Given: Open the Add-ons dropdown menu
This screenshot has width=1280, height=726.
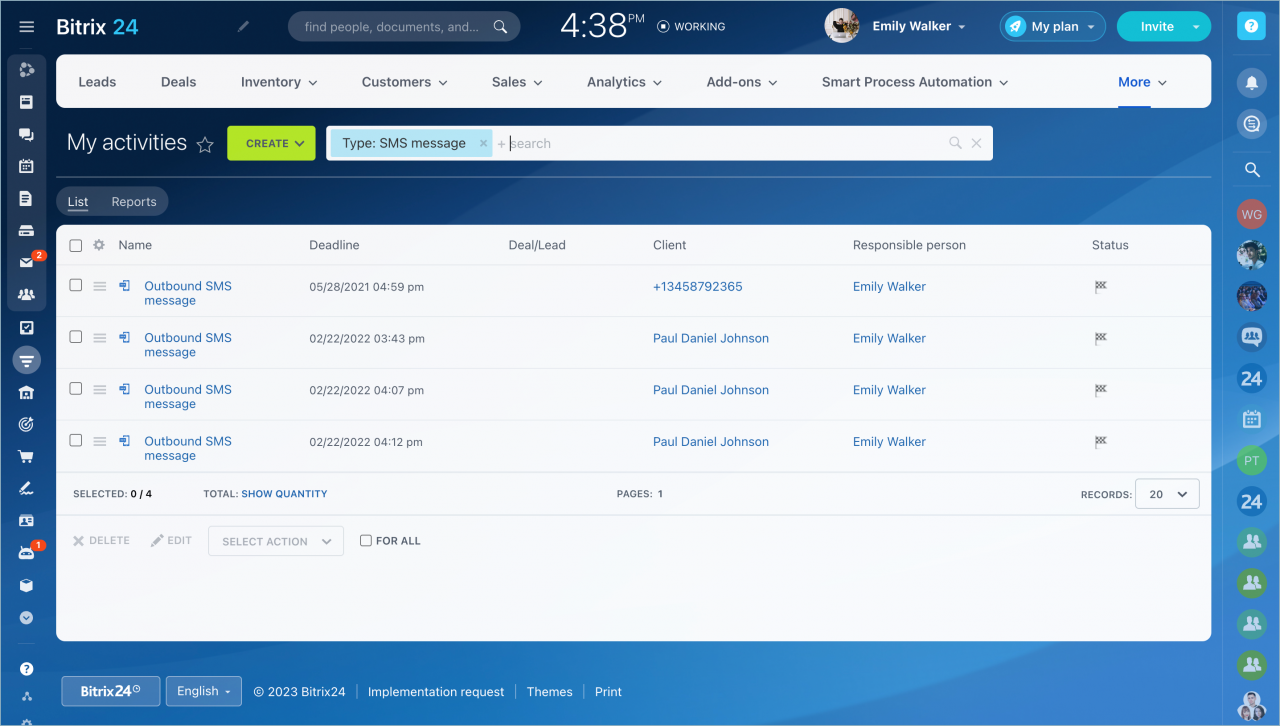Looking at the screenshot, I should [742, 82].
